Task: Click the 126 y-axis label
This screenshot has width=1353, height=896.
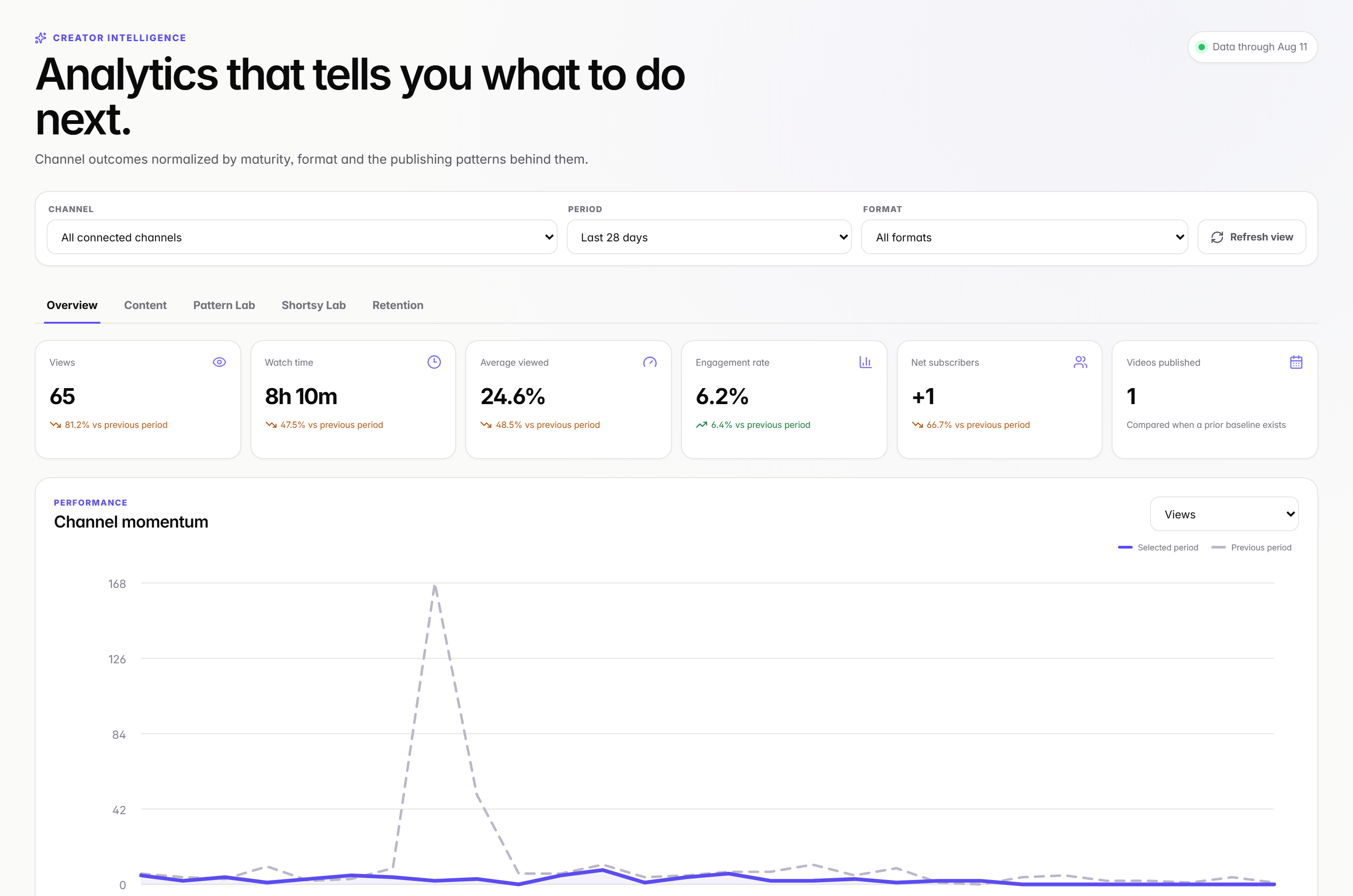Action: coord(117,659)
